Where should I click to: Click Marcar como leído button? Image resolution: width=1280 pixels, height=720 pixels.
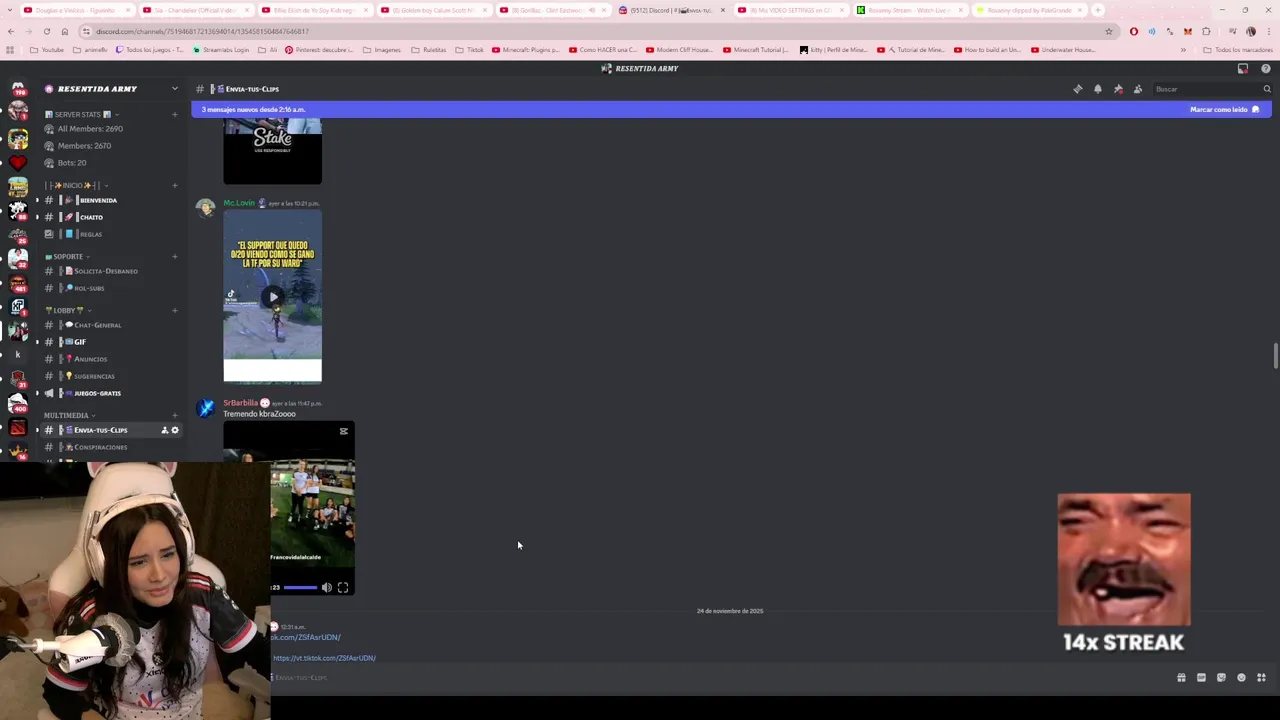pyautogui.click(x=1224, y=109)
